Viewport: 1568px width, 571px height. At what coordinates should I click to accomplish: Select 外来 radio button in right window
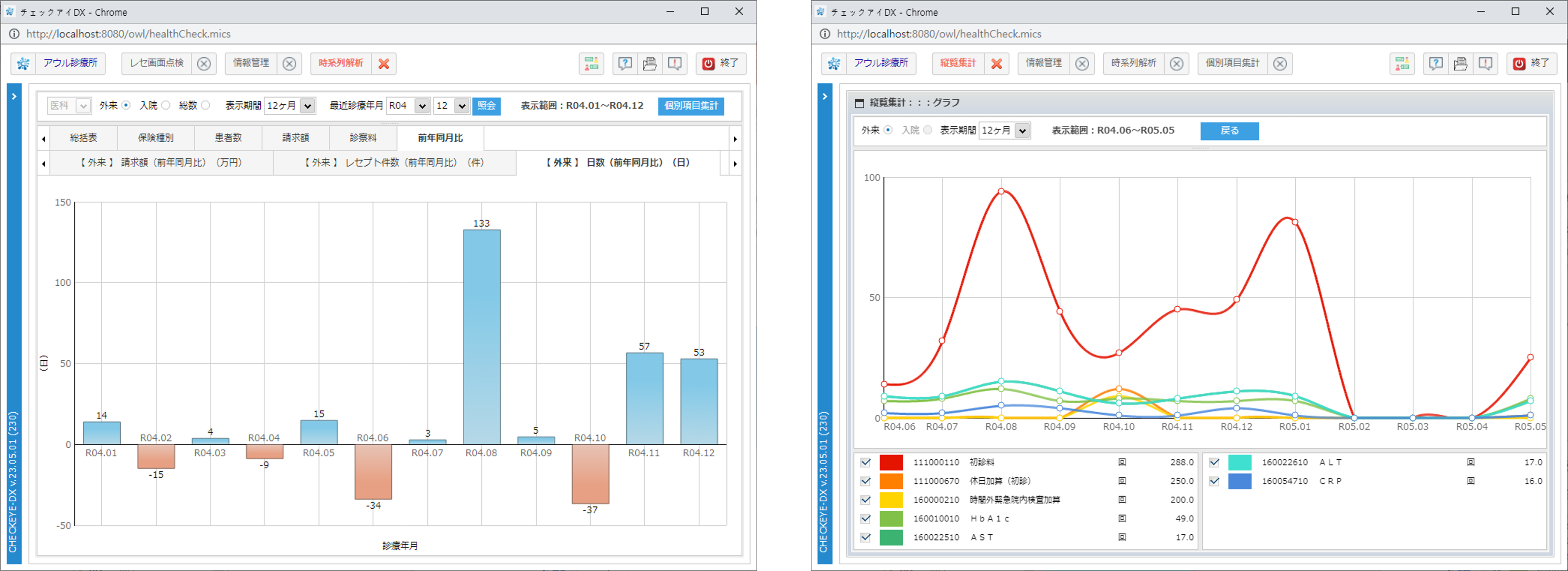pos(888,130)
